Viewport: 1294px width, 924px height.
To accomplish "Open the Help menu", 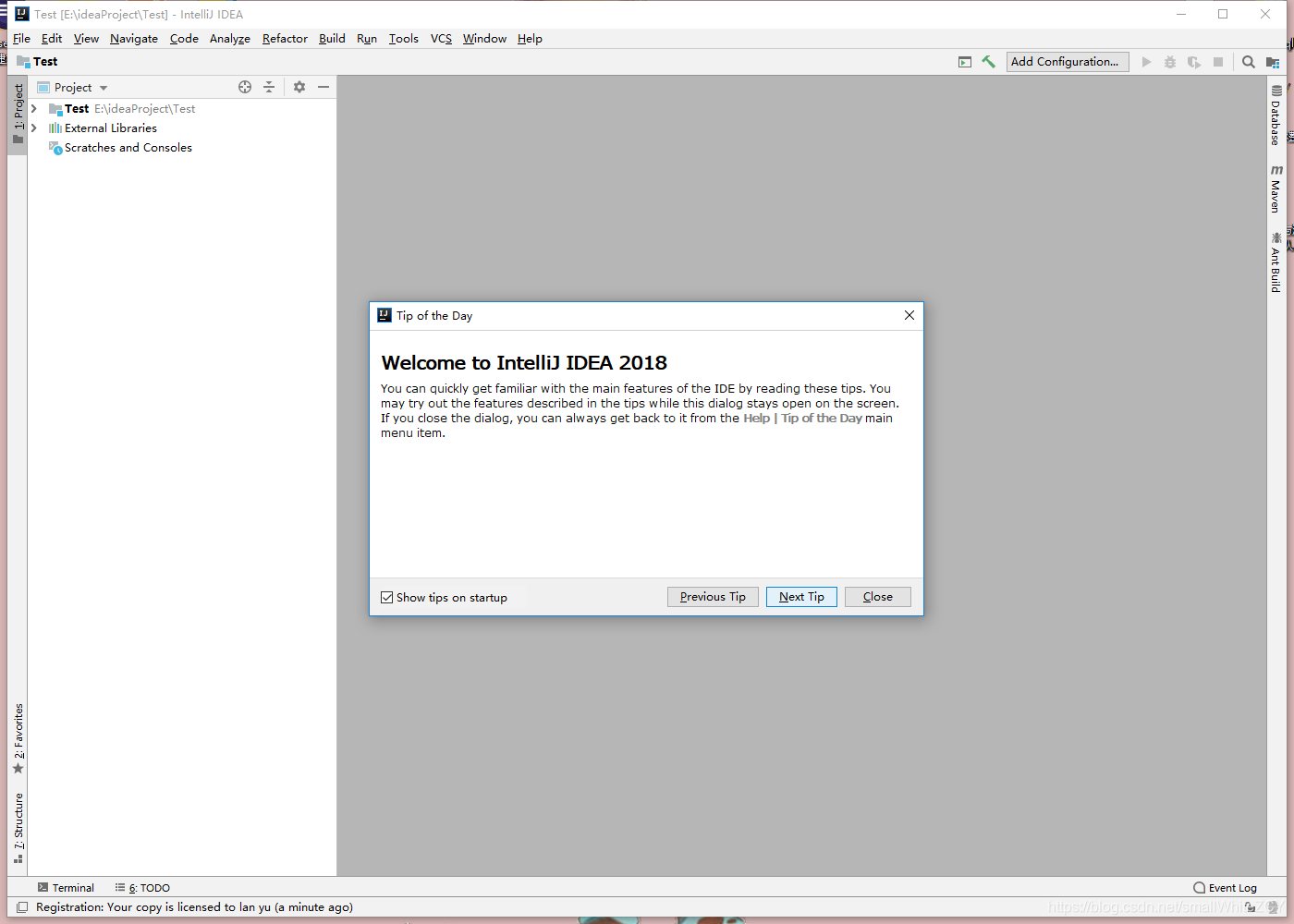I will pyautogui.click(x=530, y=39).
